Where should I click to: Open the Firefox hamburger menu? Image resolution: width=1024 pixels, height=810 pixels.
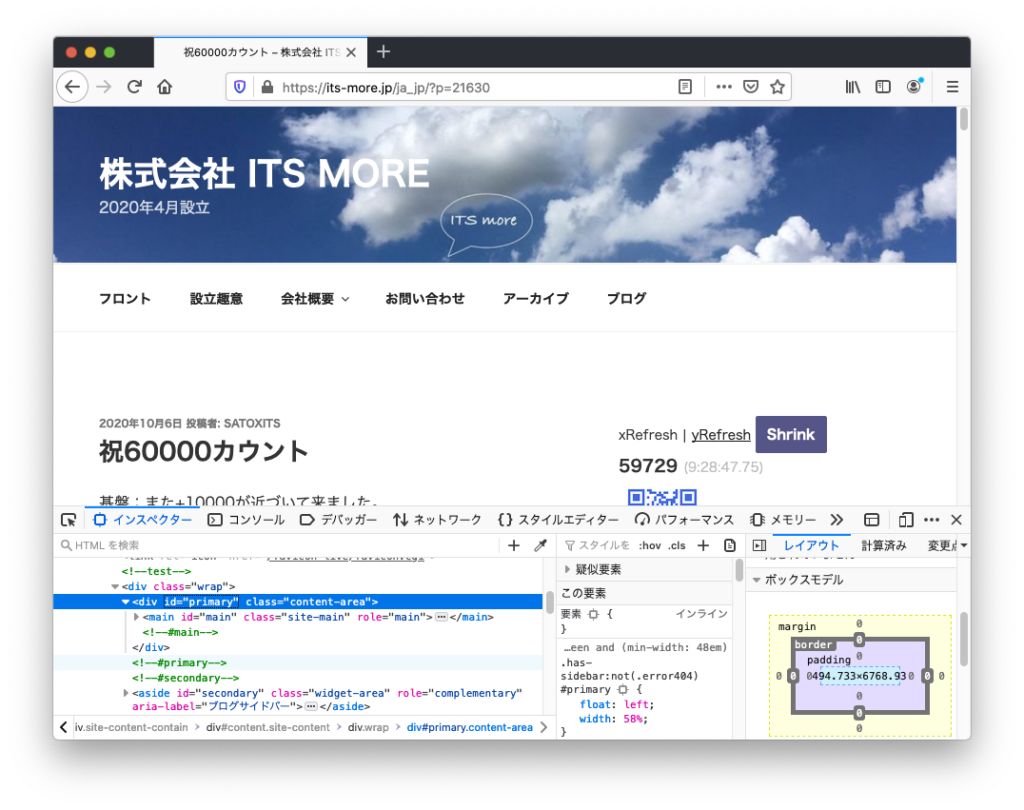tap(952, 87)
